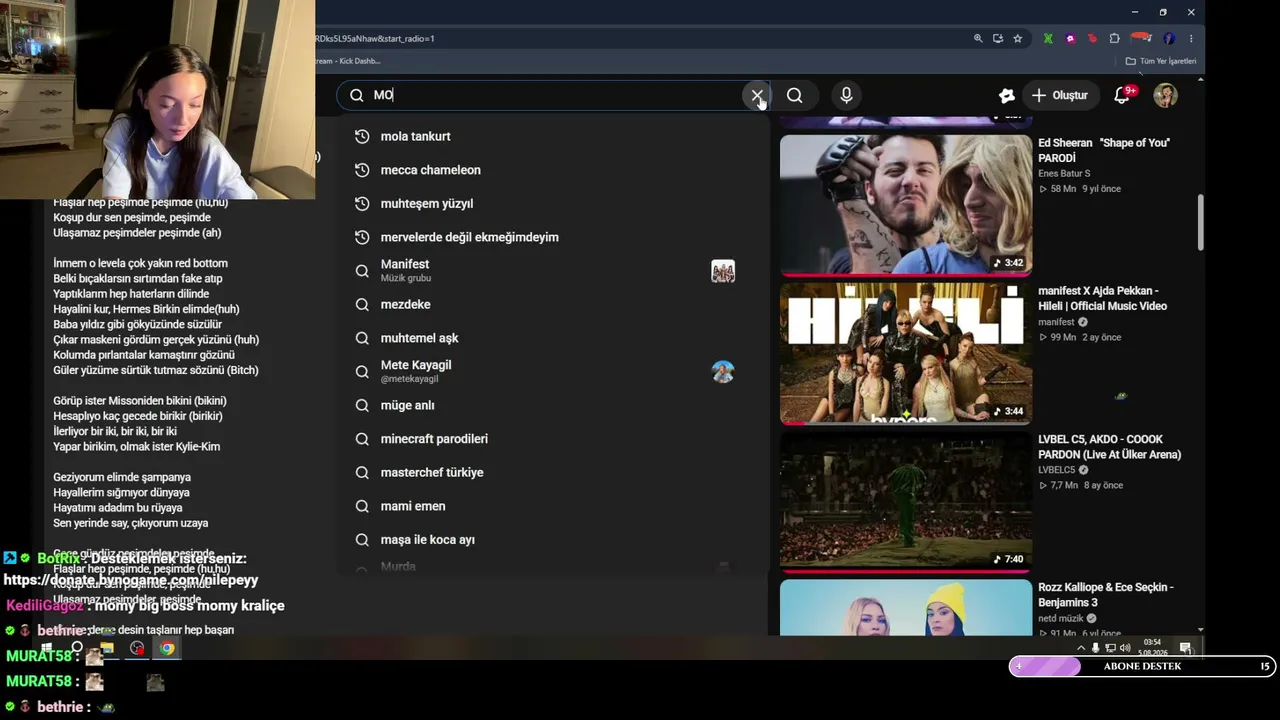Viewport: 1280px width, 720px height.
Task: Open the Tüm Yer İşaretleri bookmarks folder
Action: [x=1160, y=61]
